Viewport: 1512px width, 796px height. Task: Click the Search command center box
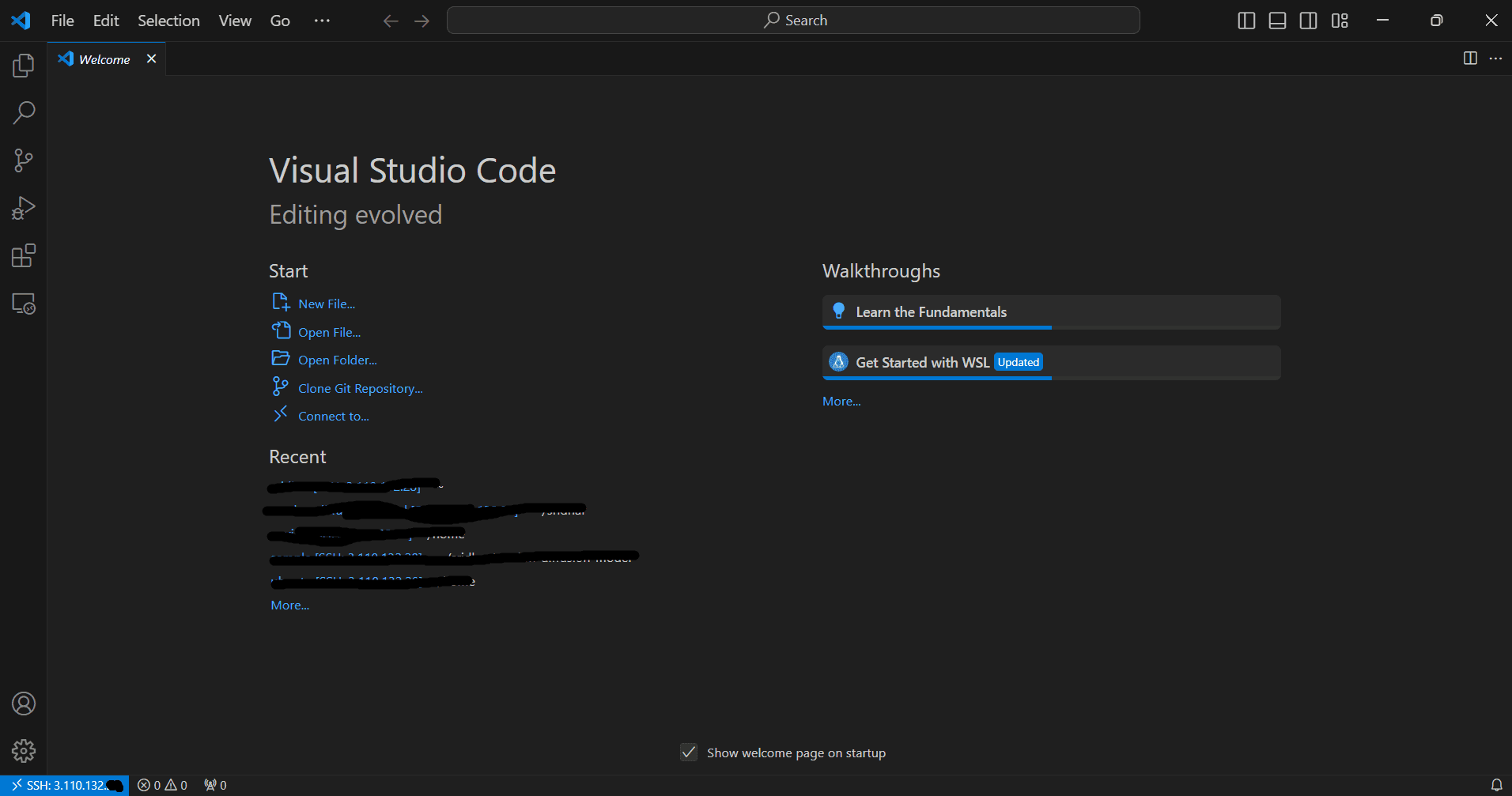click(793, 21)
